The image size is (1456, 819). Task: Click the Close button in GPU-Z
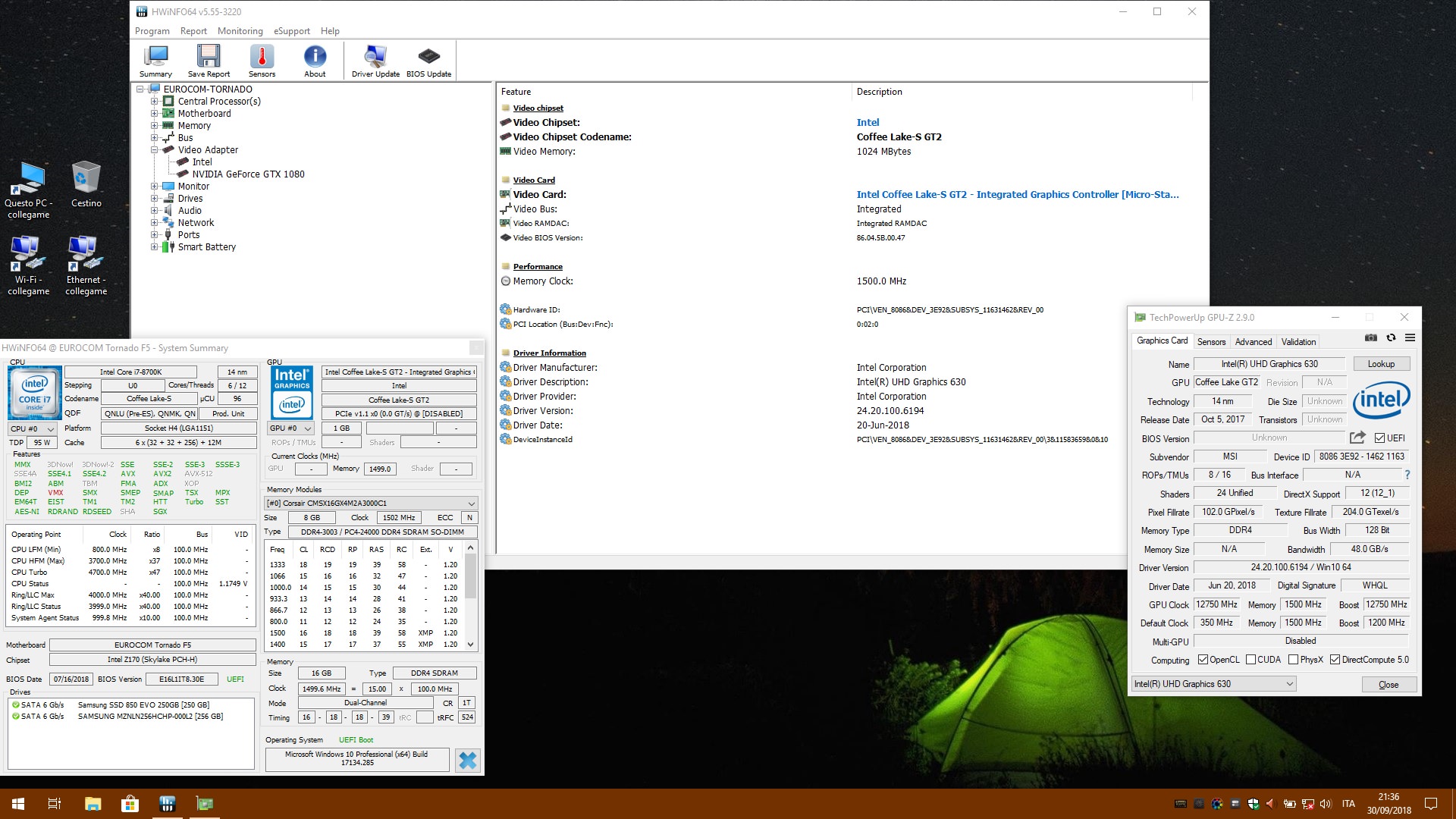click(x=1388, y=685)
